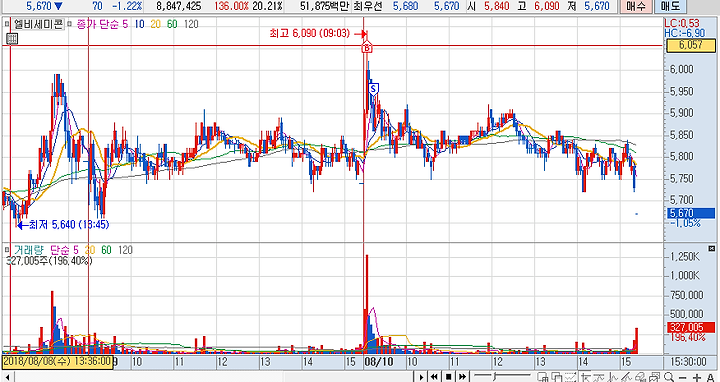Click the 8,847,425 volume value in top bar
Screen dimensions: 720x382
point(179,6)
